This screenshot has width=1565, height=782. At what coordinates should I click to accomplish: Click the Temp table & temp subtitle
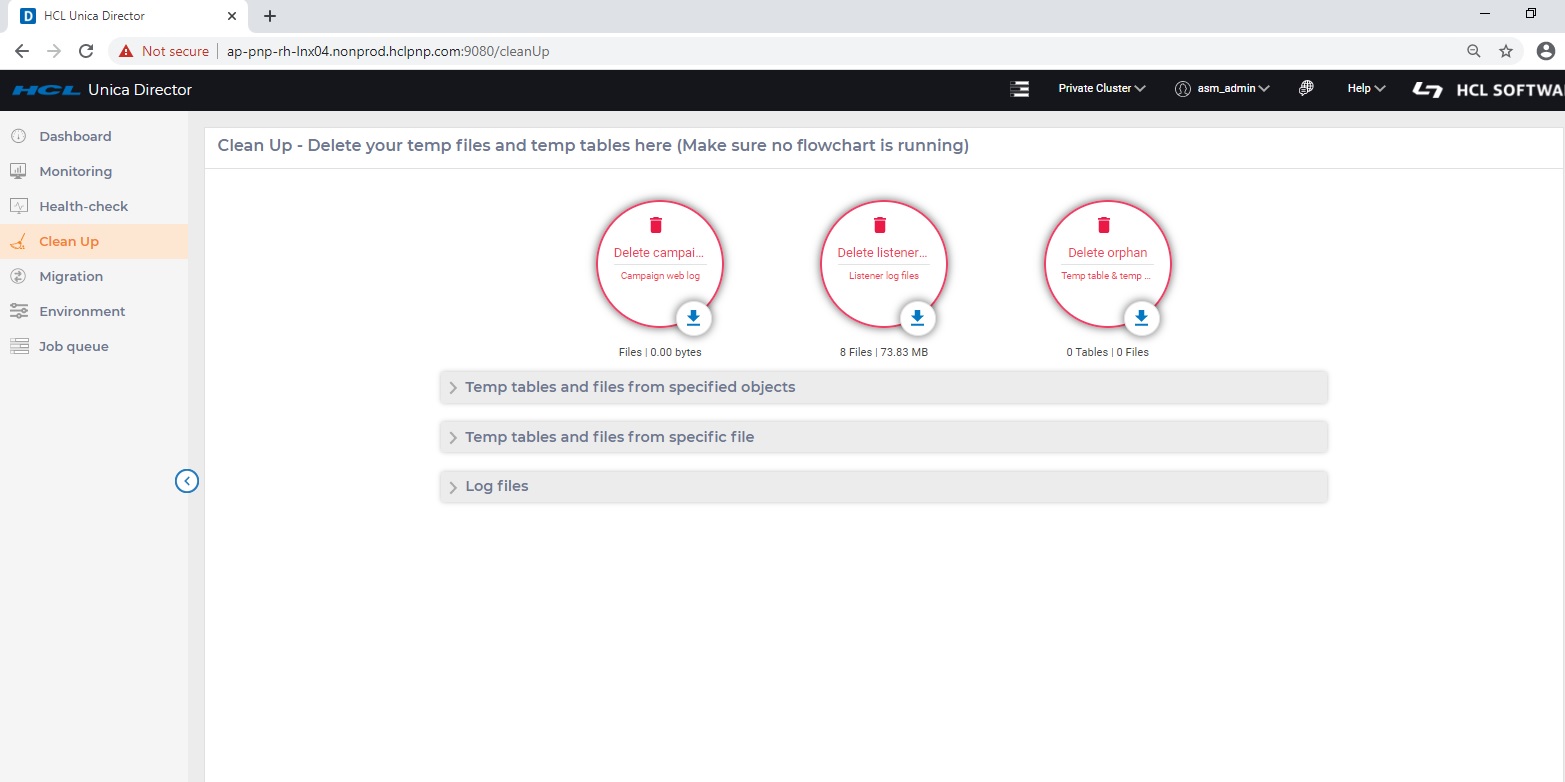tap(1106, 276)
